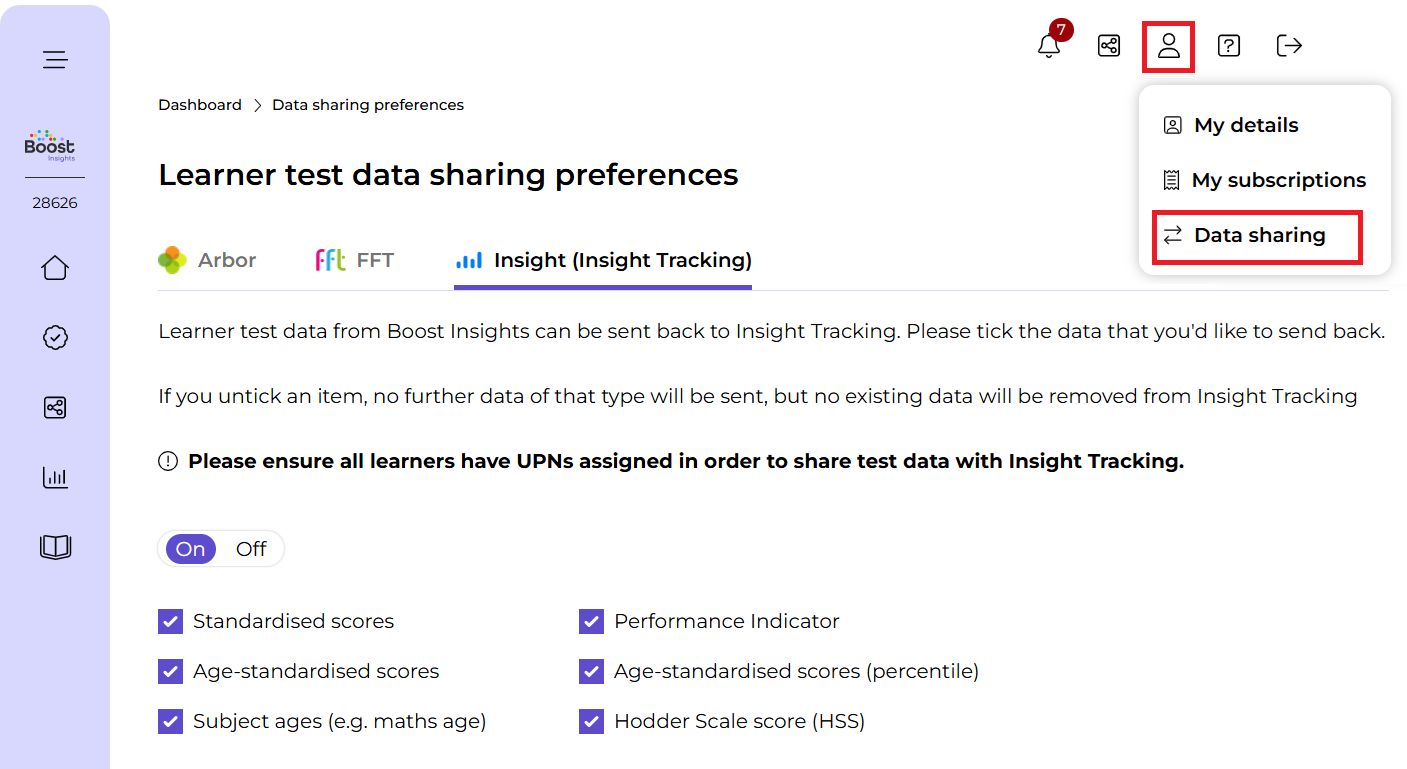Click the share icon in top bar

pos(1109,45)
